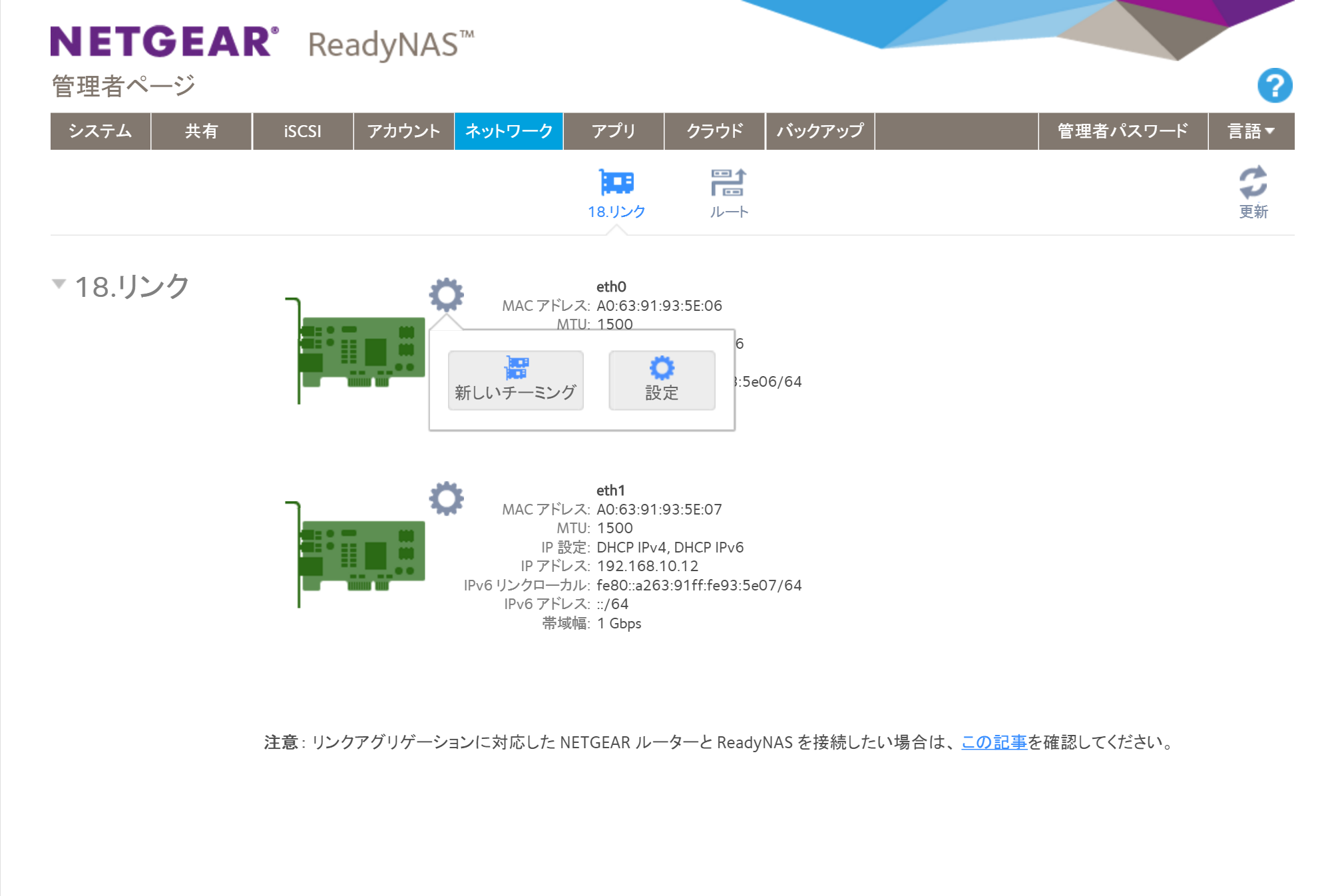Collapse the 18.リンク section triangle
The image size is (1344, 896).
tap(59, 284)
